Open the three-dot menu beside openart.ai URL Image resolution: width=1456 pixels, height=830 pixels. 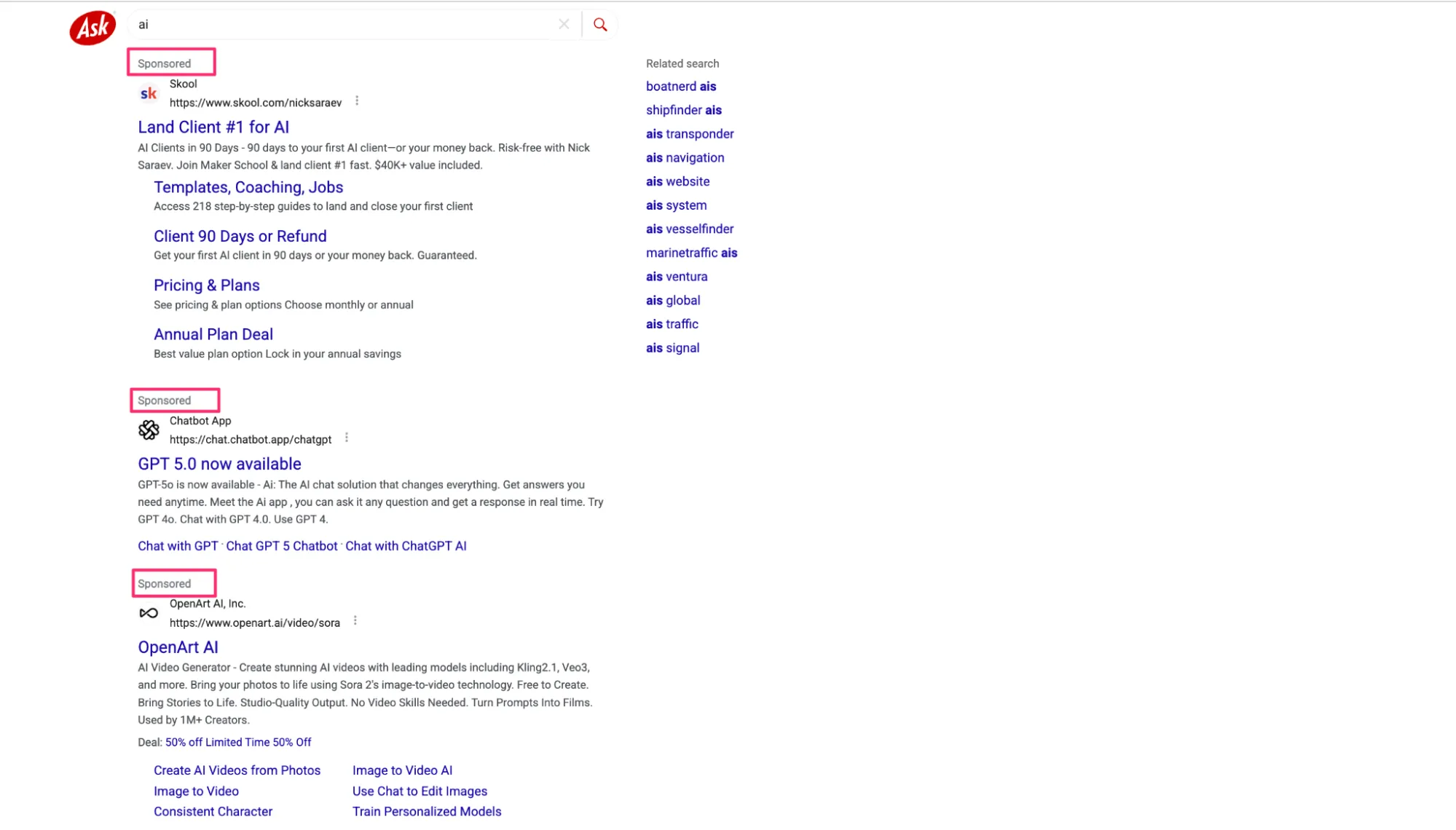(x=355, y=621)
